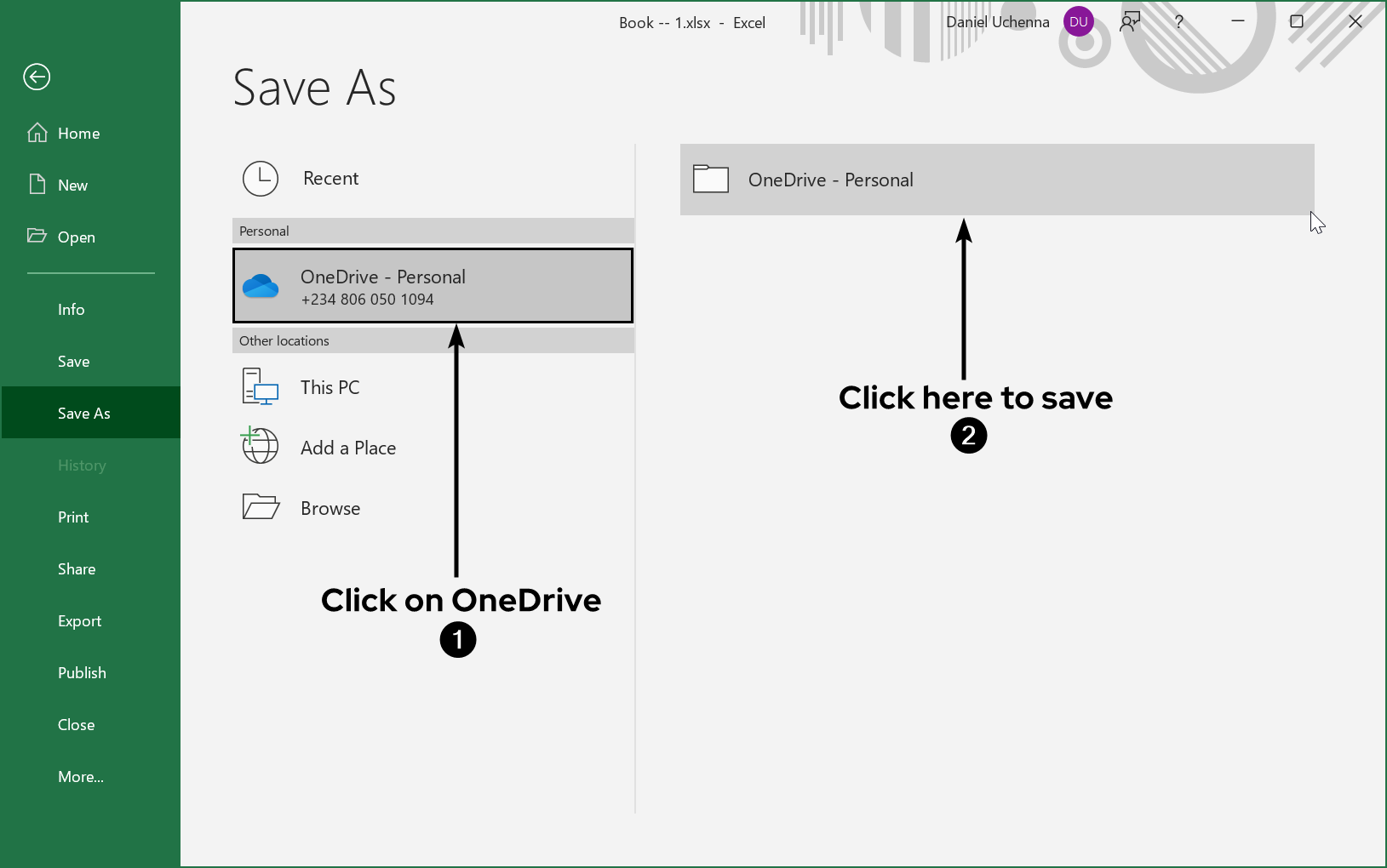Click the Help question mark icon

1179,22
